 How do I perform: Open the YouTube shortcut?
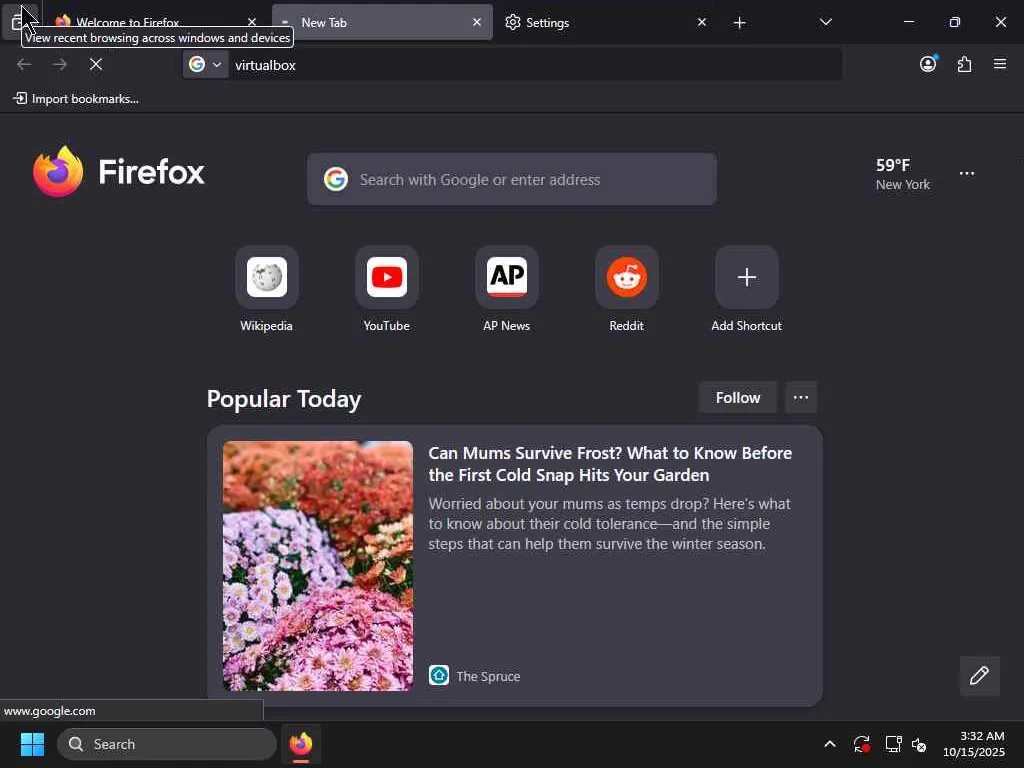(x=387, y=289)
